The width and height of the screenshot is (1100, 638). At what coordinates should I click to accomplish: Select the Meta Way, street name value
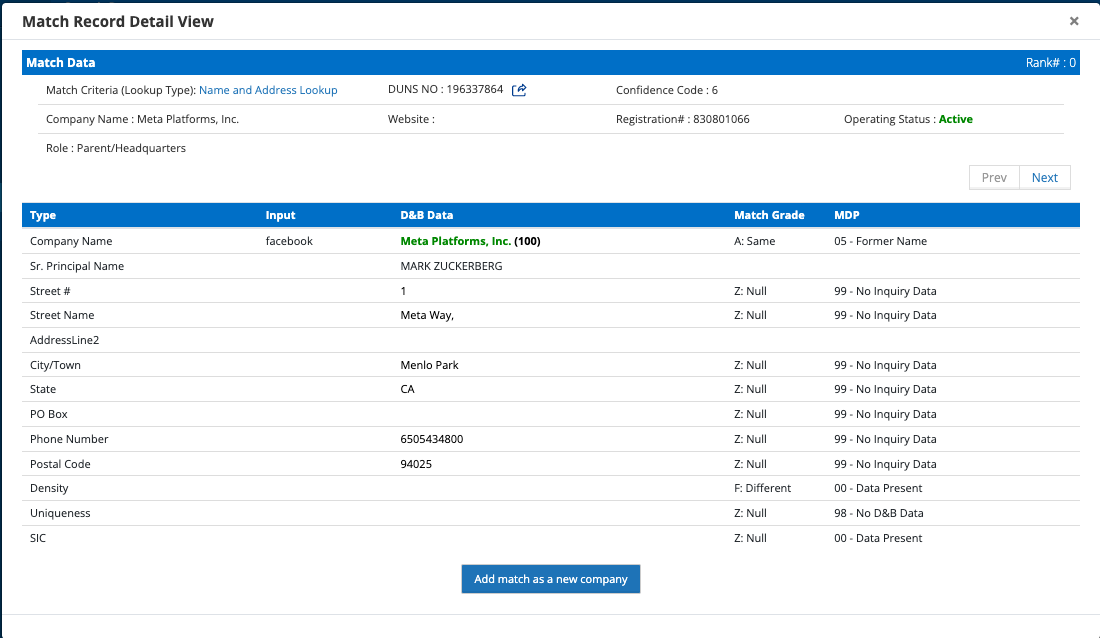[x=427, y=316]
